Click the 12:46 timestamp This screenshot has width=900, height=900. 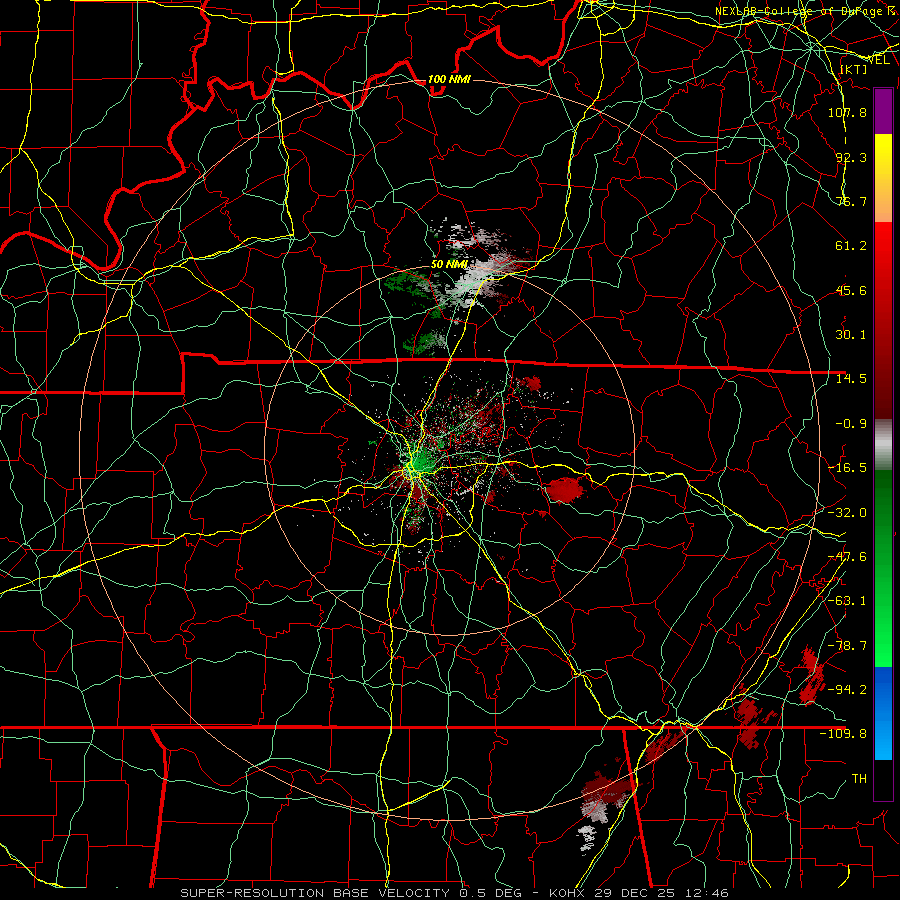[x=707, y=893]
